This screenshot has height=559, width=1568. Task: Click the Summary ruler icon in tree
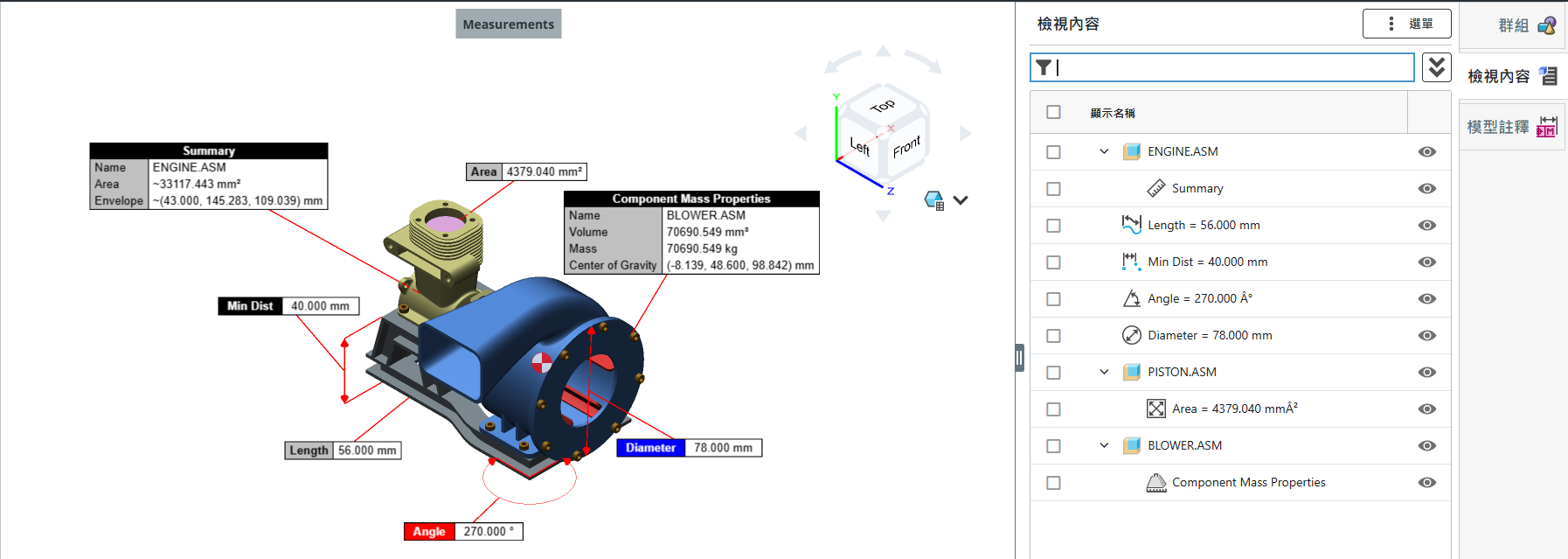coord(1156,188)
